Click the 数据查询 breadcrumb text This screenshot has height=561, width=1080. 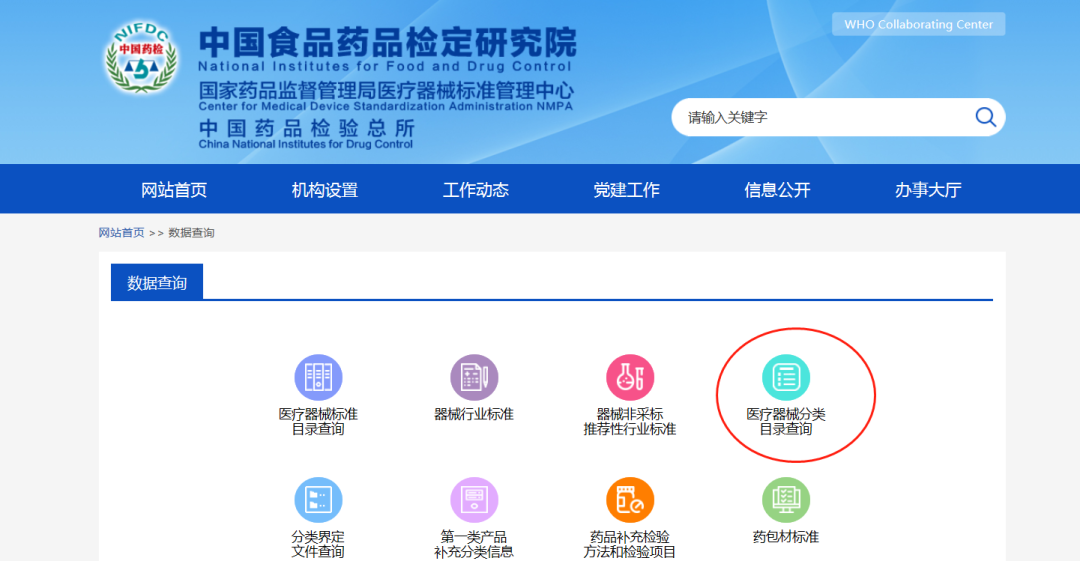click(191, 233)
